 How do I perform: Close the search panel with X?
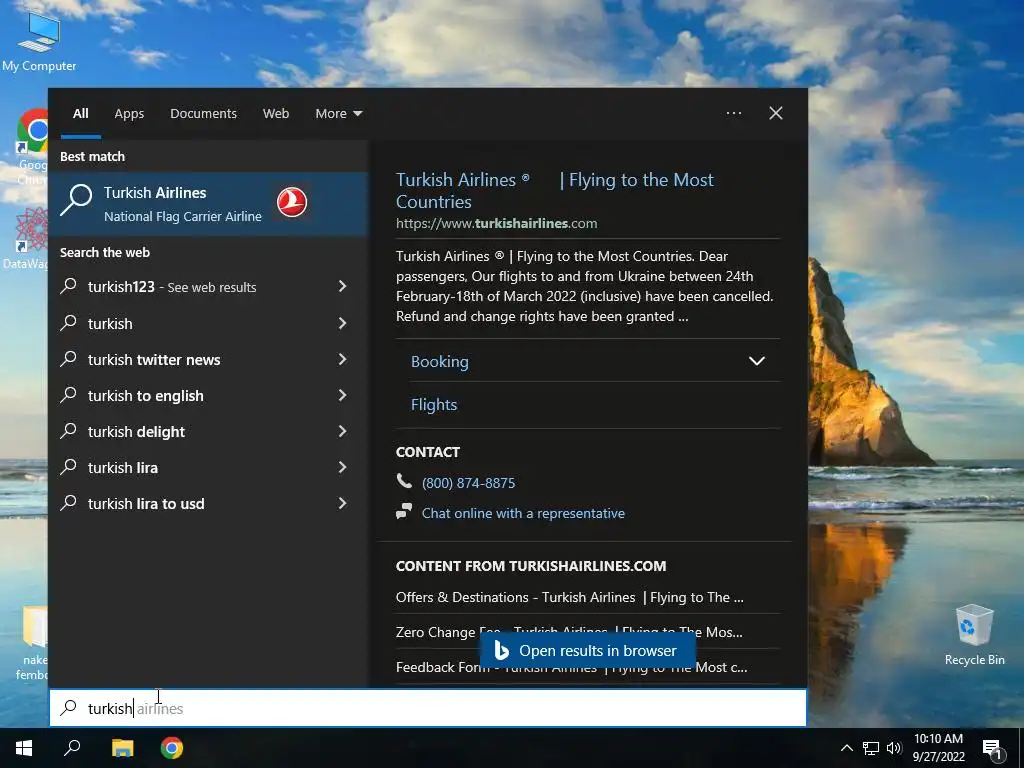tap(776, 113)
